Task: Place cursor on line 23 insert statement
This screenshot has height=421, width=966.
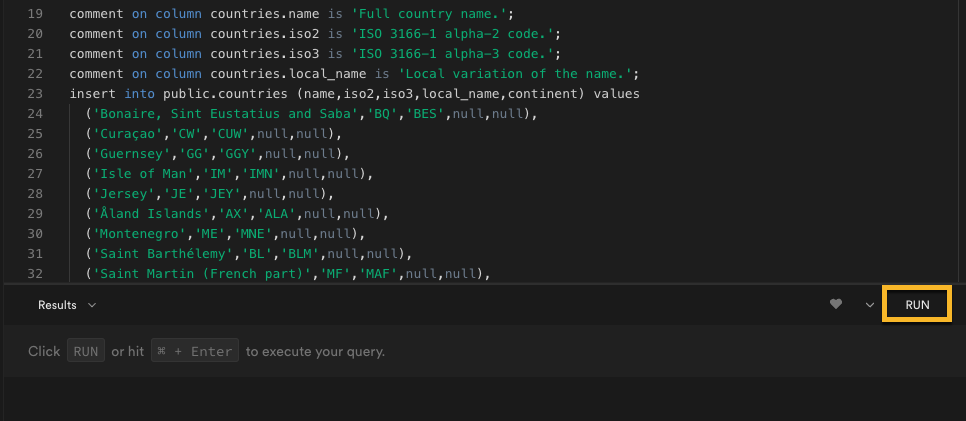Action: click(x=354, y=94)
